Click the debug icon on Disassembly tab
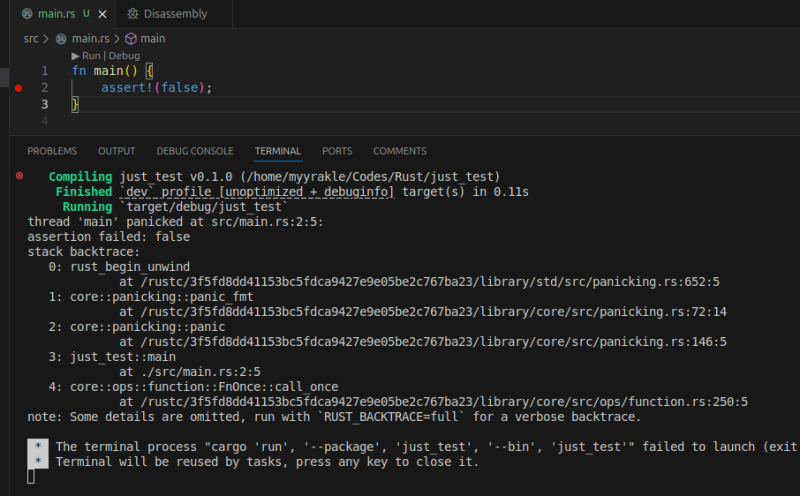 coord(133,14)
